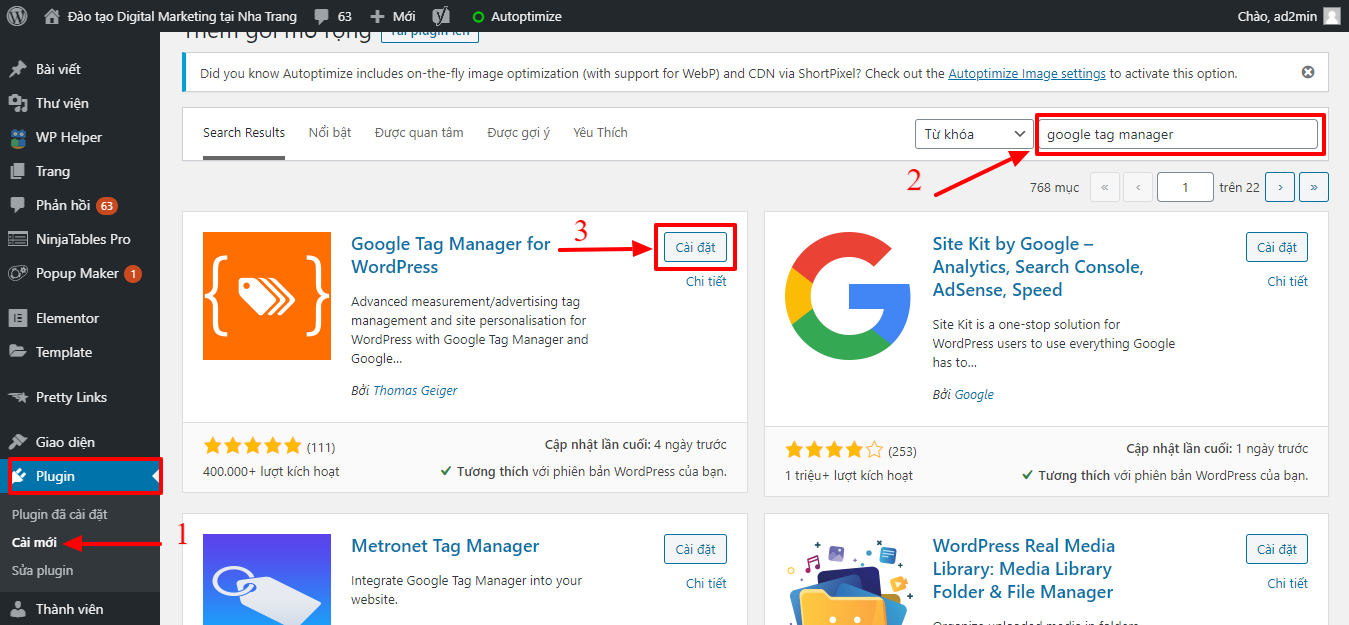The image size is (1349, 625).
Task: Click the media icon beside 'Thư viện'
Action: pos(18,103)
